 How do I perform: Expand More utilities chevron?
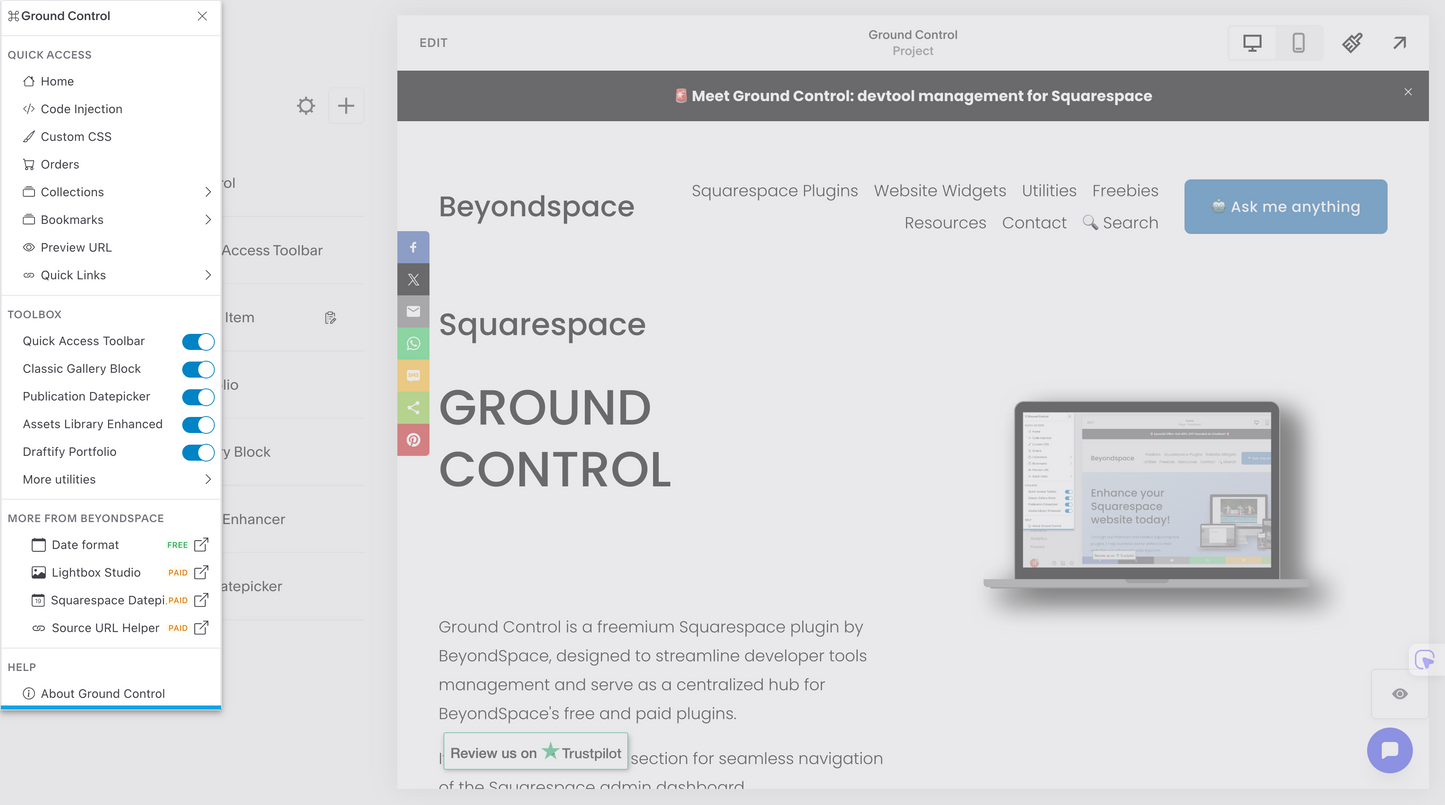point(208,479)
